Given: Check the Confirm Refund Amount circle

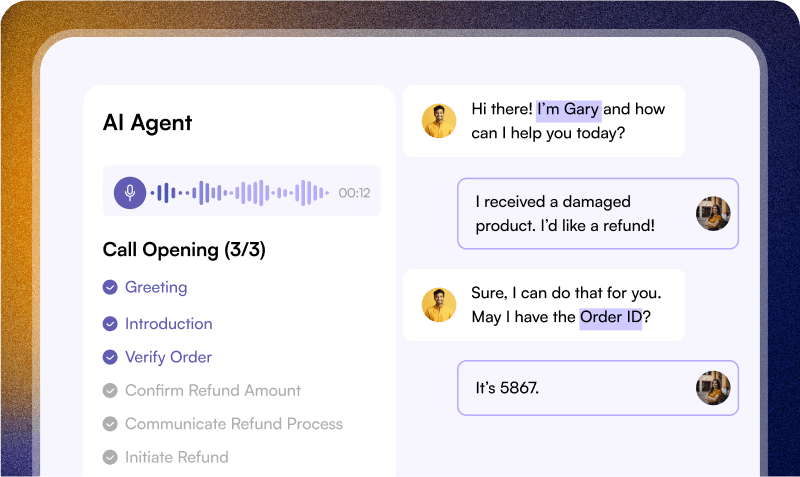Looking at the screenshot, I should pos(110,390).
